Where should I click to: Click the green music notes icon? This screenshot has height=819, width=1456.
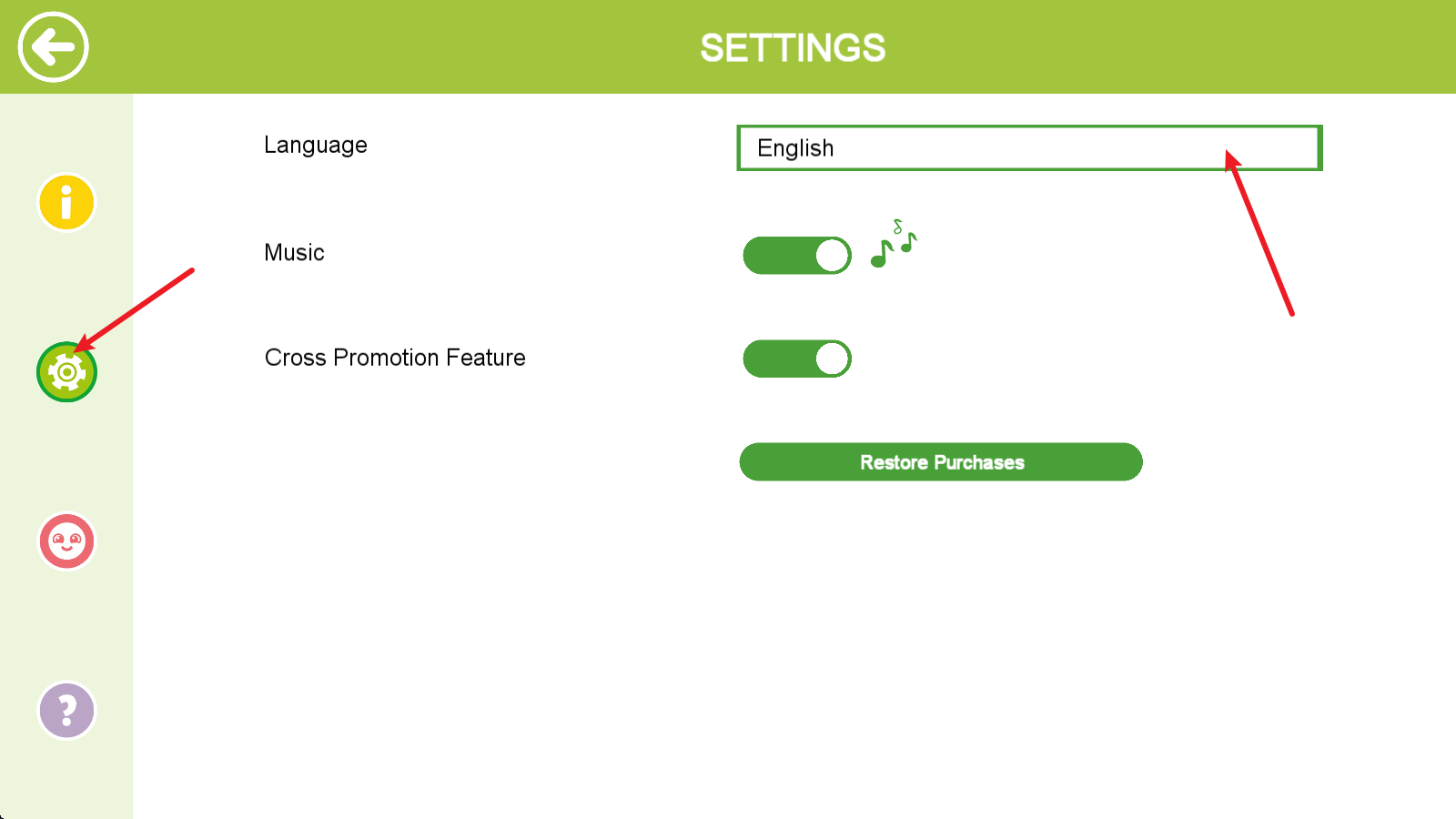point(893,246)
